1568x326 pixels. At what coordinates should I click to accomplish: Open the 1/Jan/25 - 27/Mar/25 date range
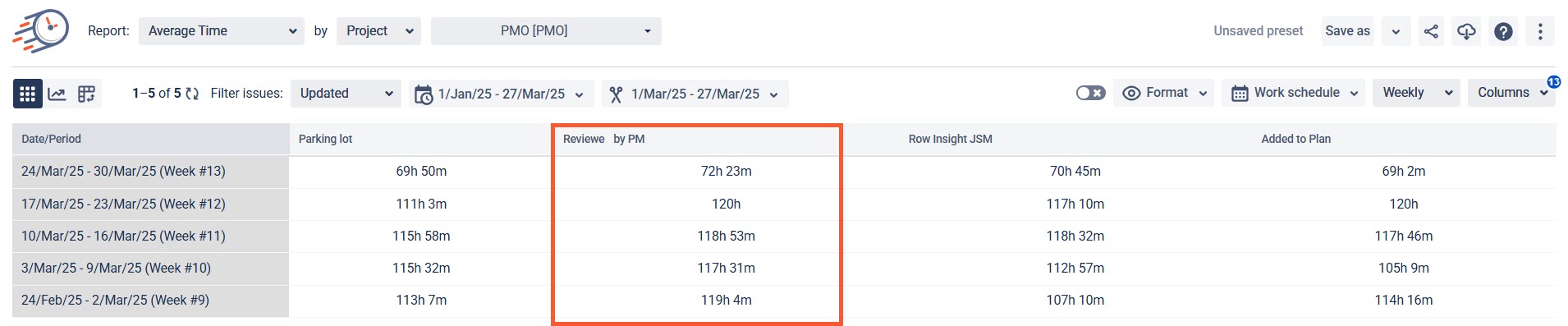[501, 94]
